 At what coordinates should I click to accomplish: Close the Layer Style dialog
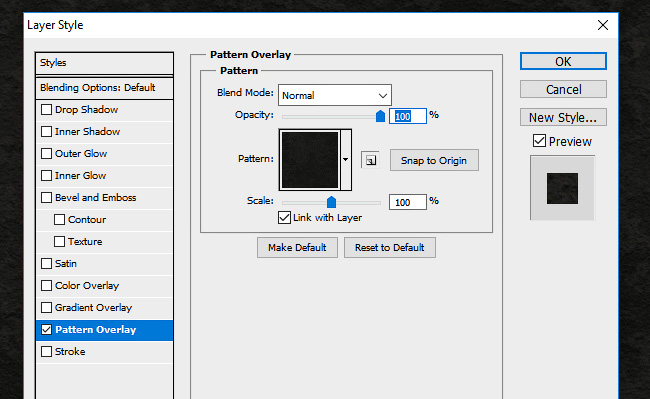tap(603, 25)
